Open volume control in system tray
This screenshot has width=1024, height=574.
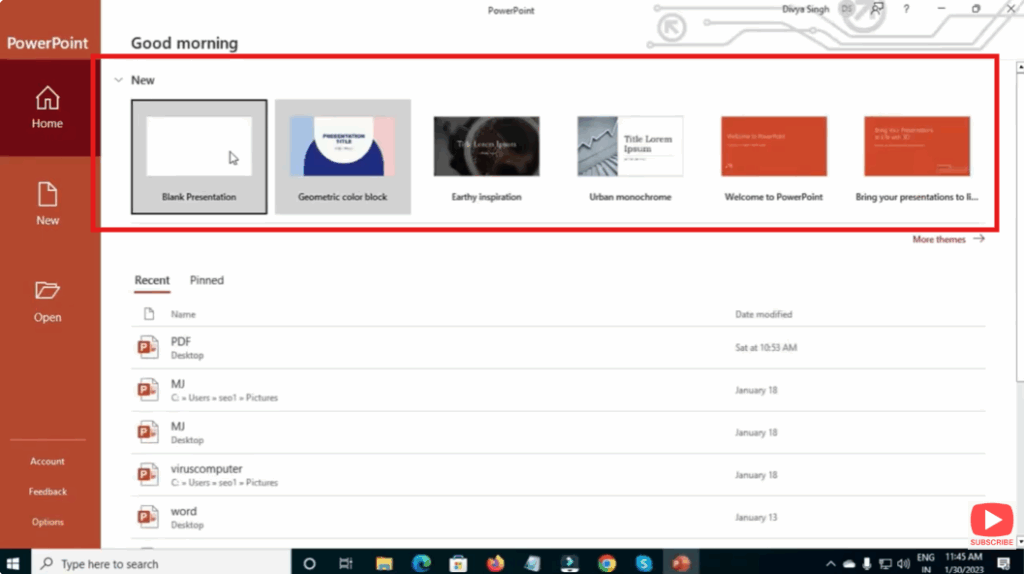tap(904, 564)
